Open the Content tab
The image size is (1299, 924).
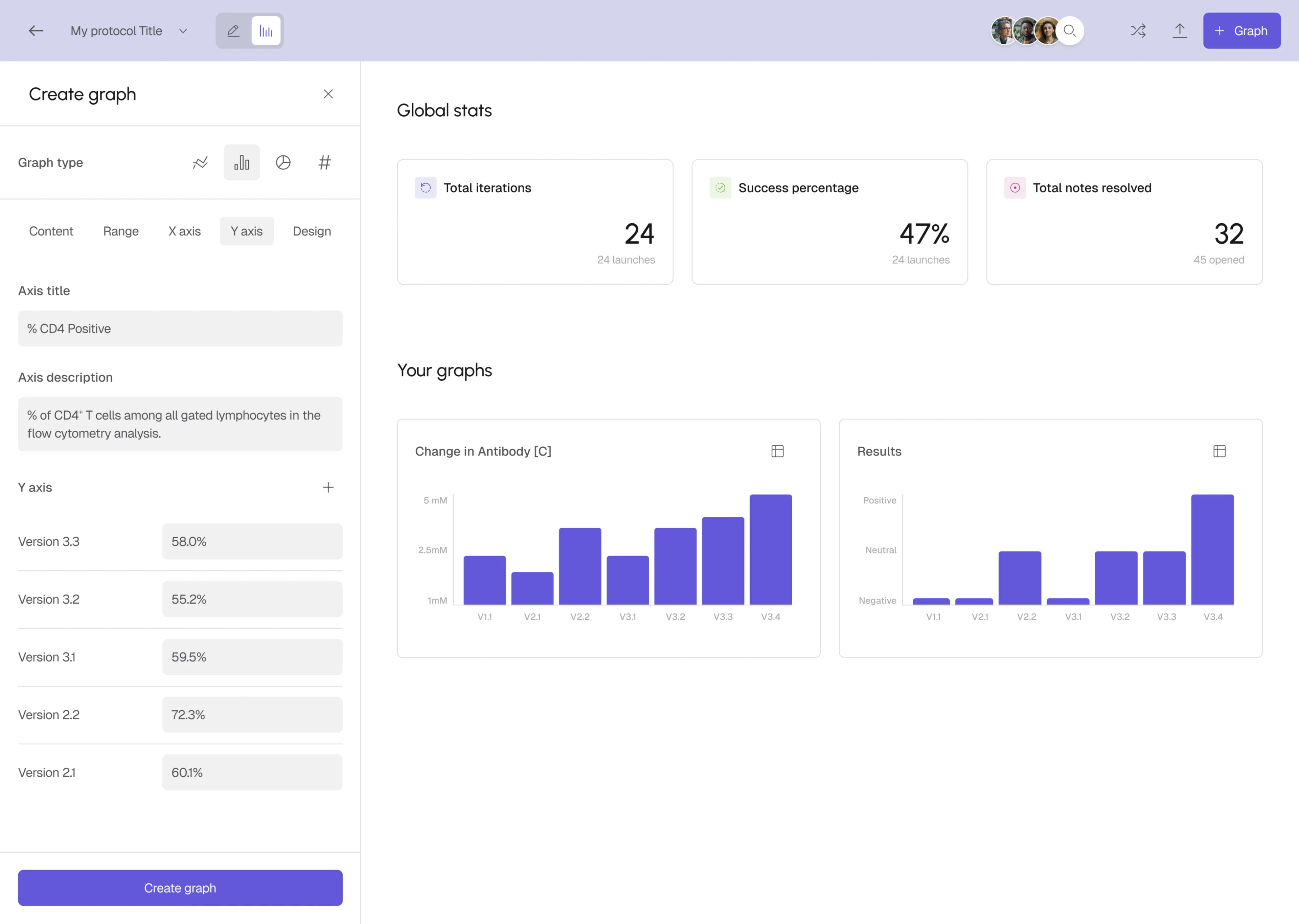[x=51, y=231]
